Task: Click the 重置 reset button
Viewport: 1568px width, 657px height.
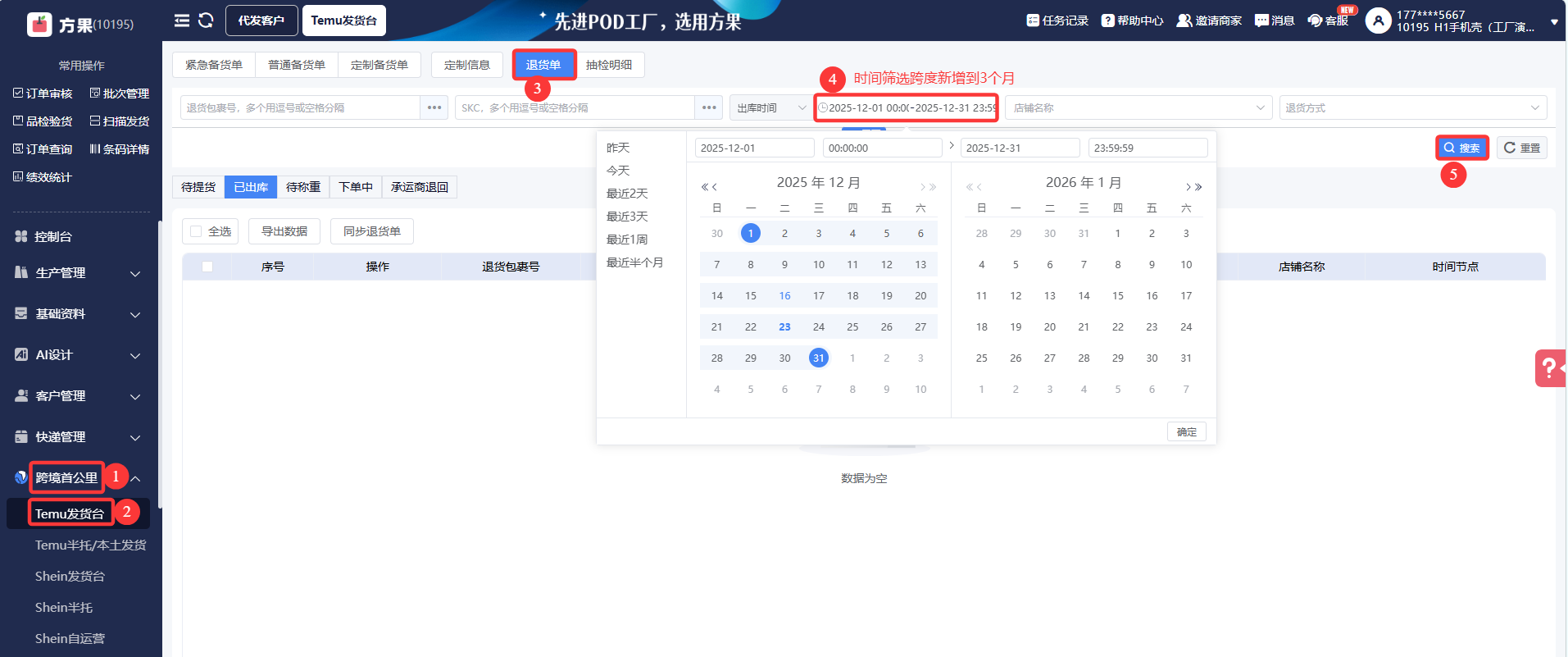Action: 1522,148
